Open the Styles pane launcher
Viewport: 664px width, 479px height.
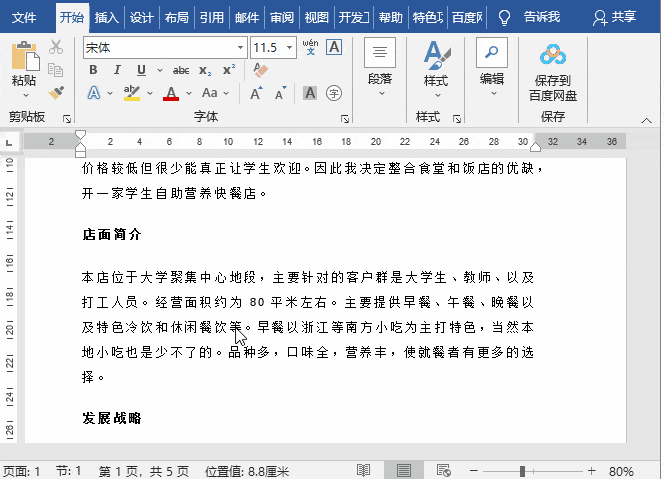tap(456, 119)
